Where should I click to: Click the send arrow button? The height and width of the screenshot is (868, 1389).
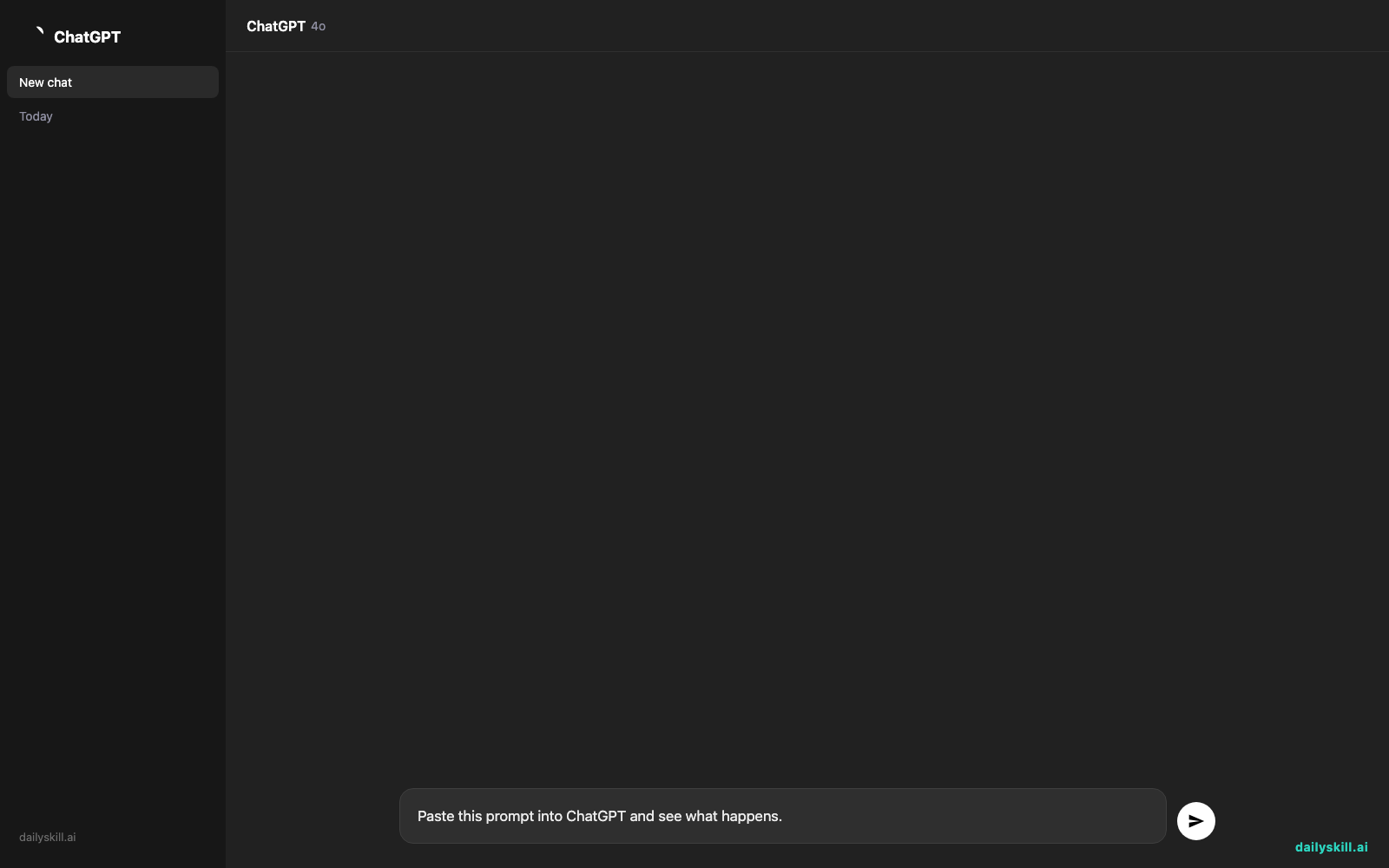click(1195, 820)
